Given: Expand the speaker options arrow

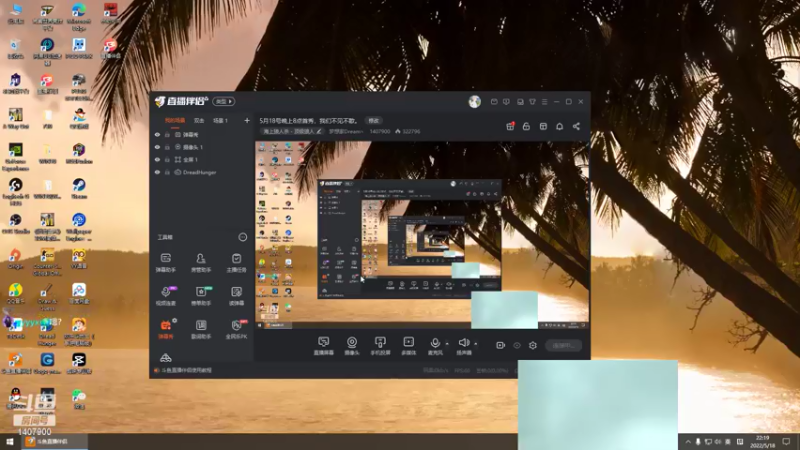Looking at the screenshot, I should (x=476, y=343).
